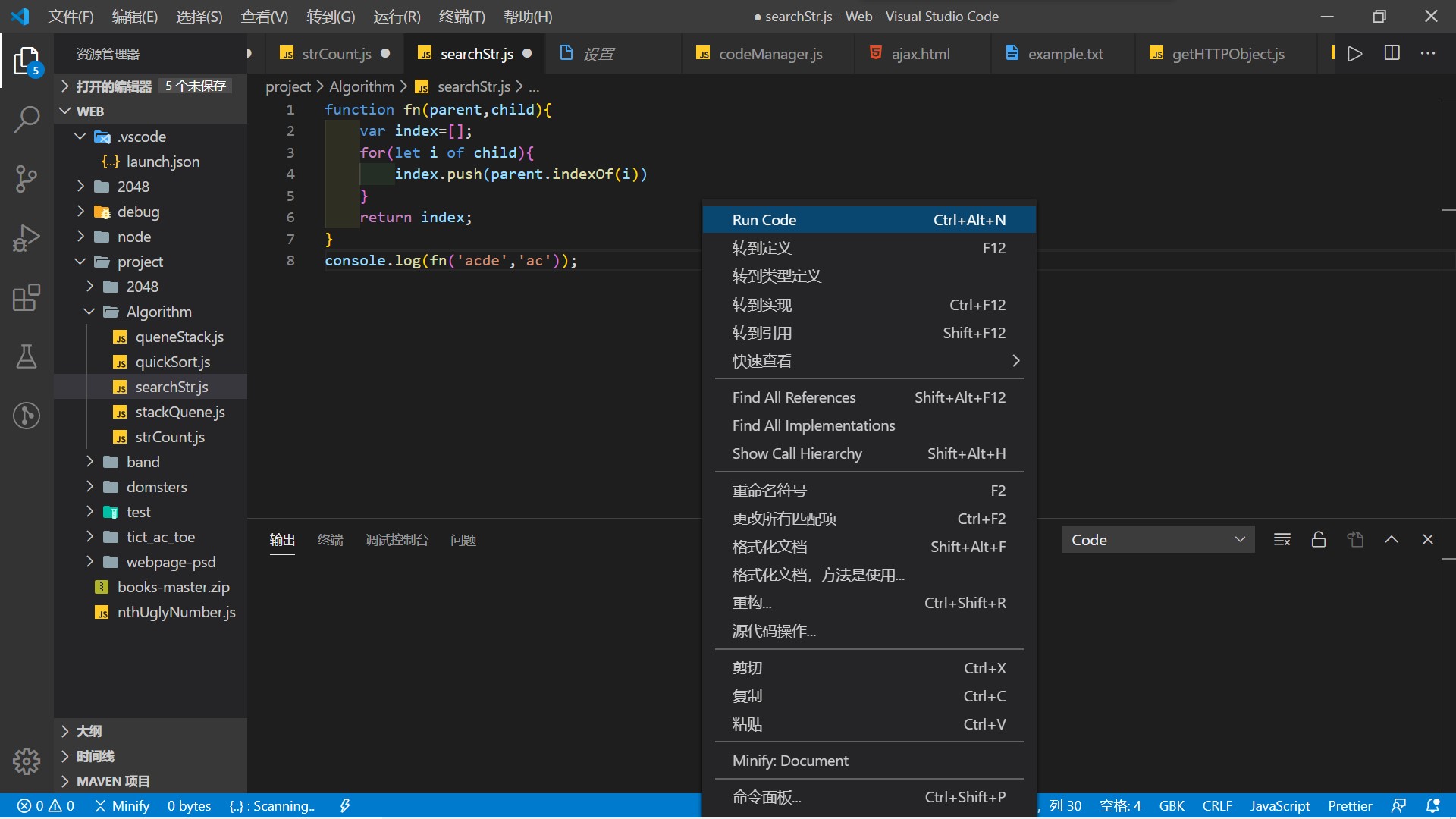Open the Search view in activity bar
This screenshot has width=1456, height=819.
27,120
